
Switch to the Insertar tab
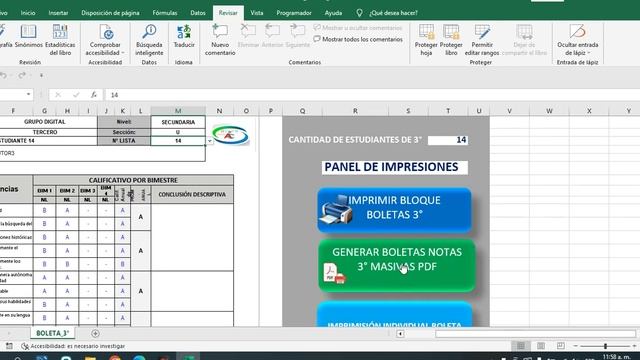click(58, 13)
